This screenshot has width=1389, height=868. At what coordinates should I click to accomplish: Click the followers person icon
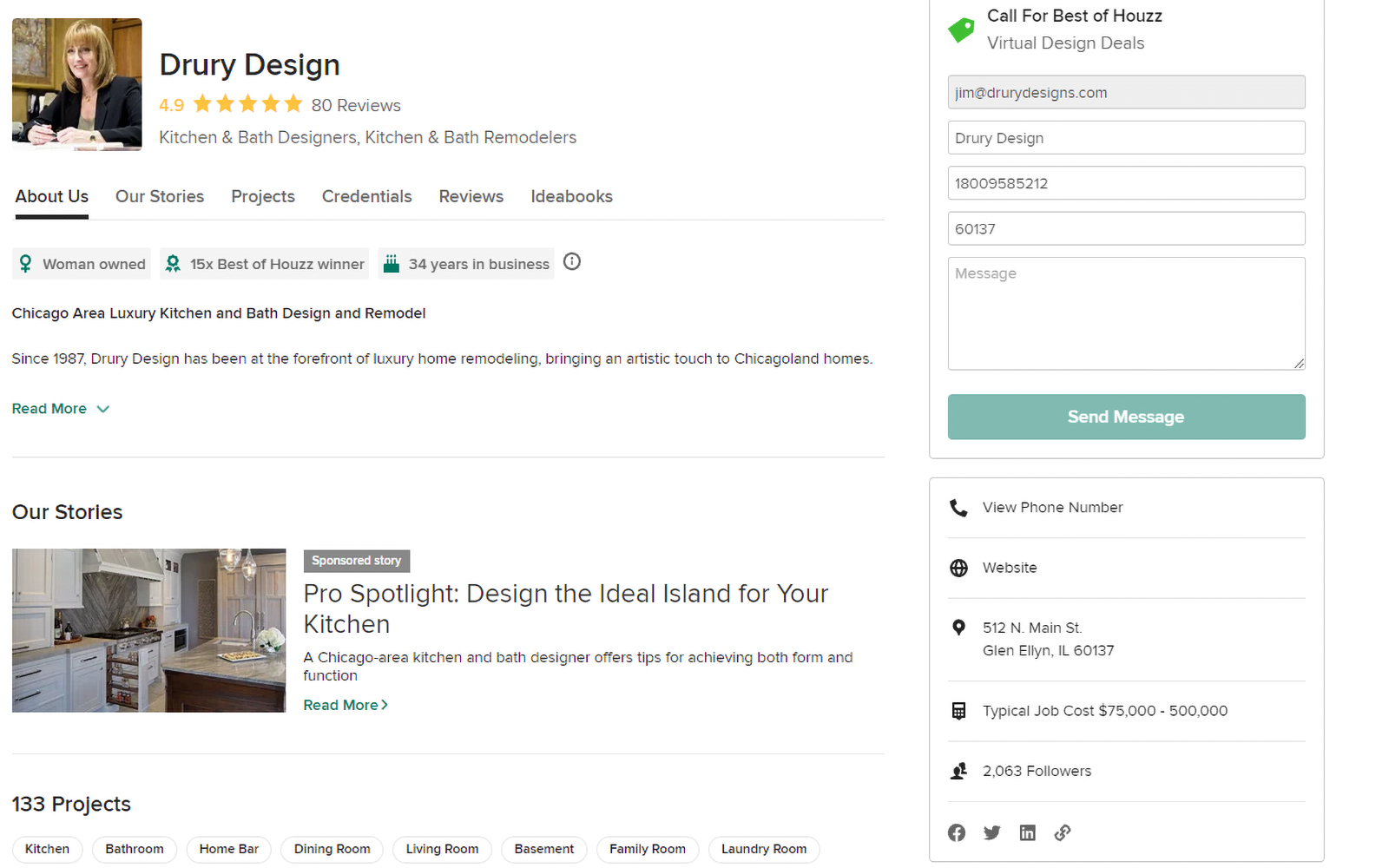coord(958,771)
